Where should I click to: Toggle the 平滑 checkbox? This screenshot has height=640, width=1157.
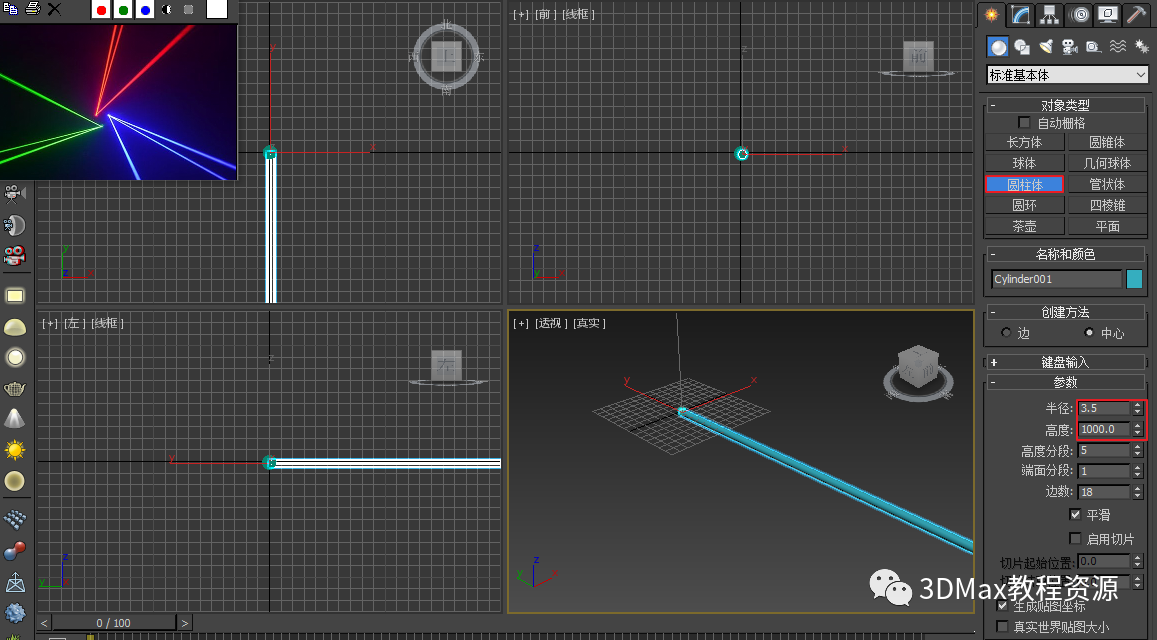[1075, 515]
